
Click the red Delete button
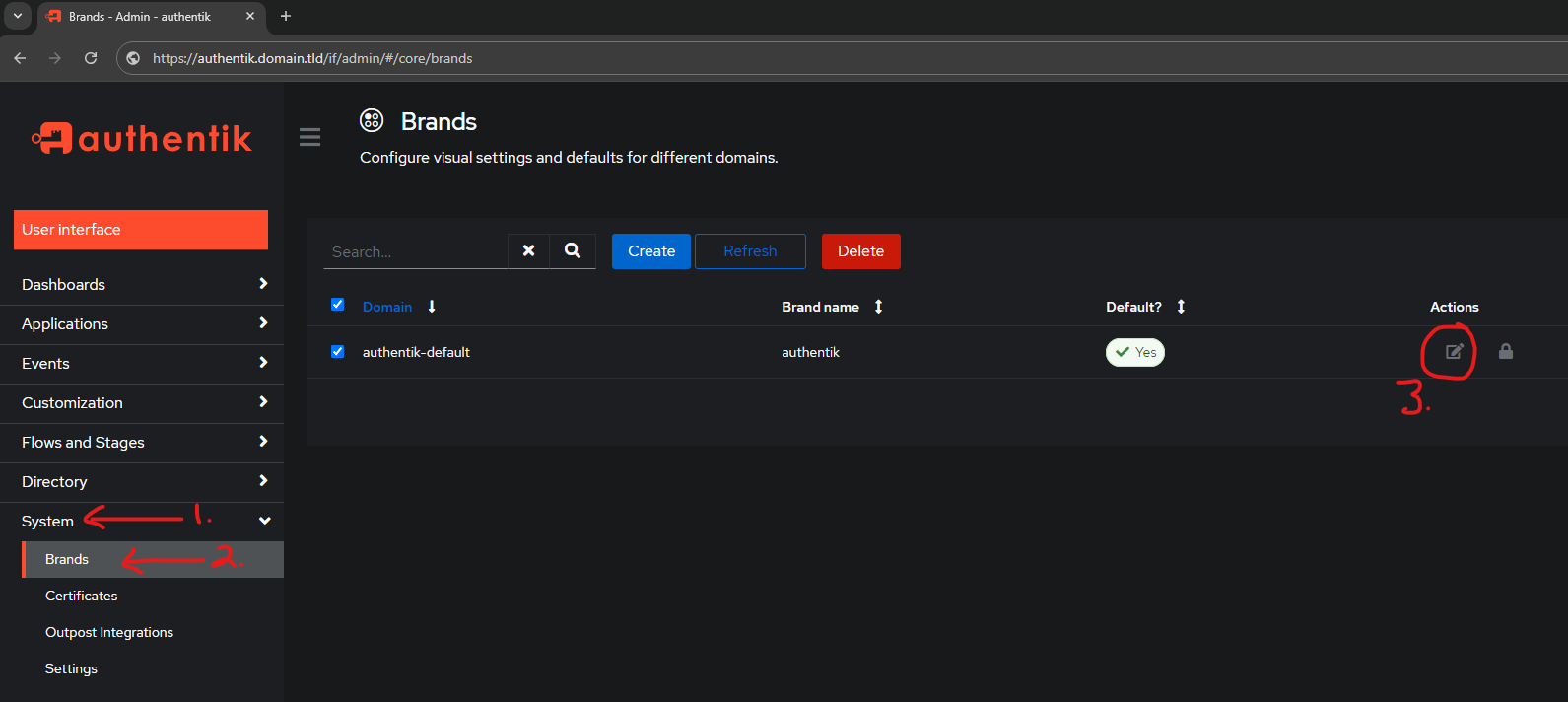860,251
